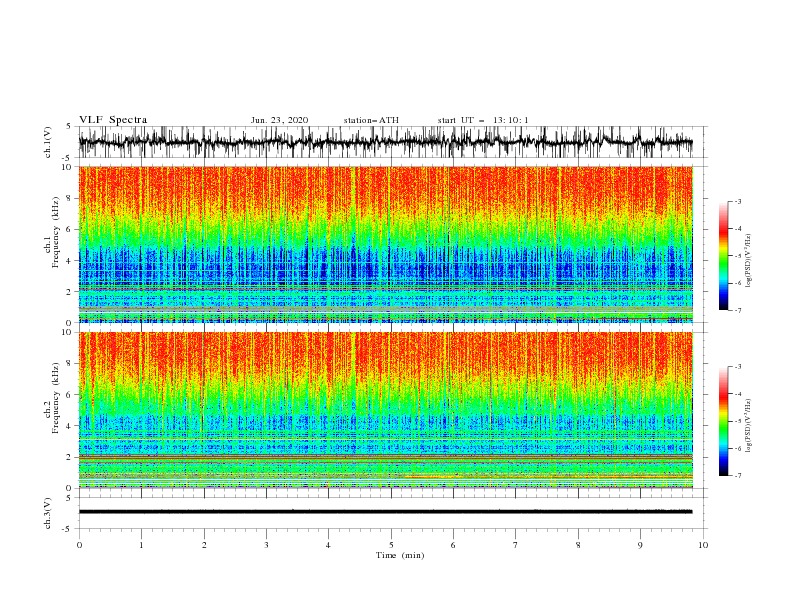Select the ch.2 "Frequency (kHz)" axis label
792x612 pixels.
[x=55, y=398]
